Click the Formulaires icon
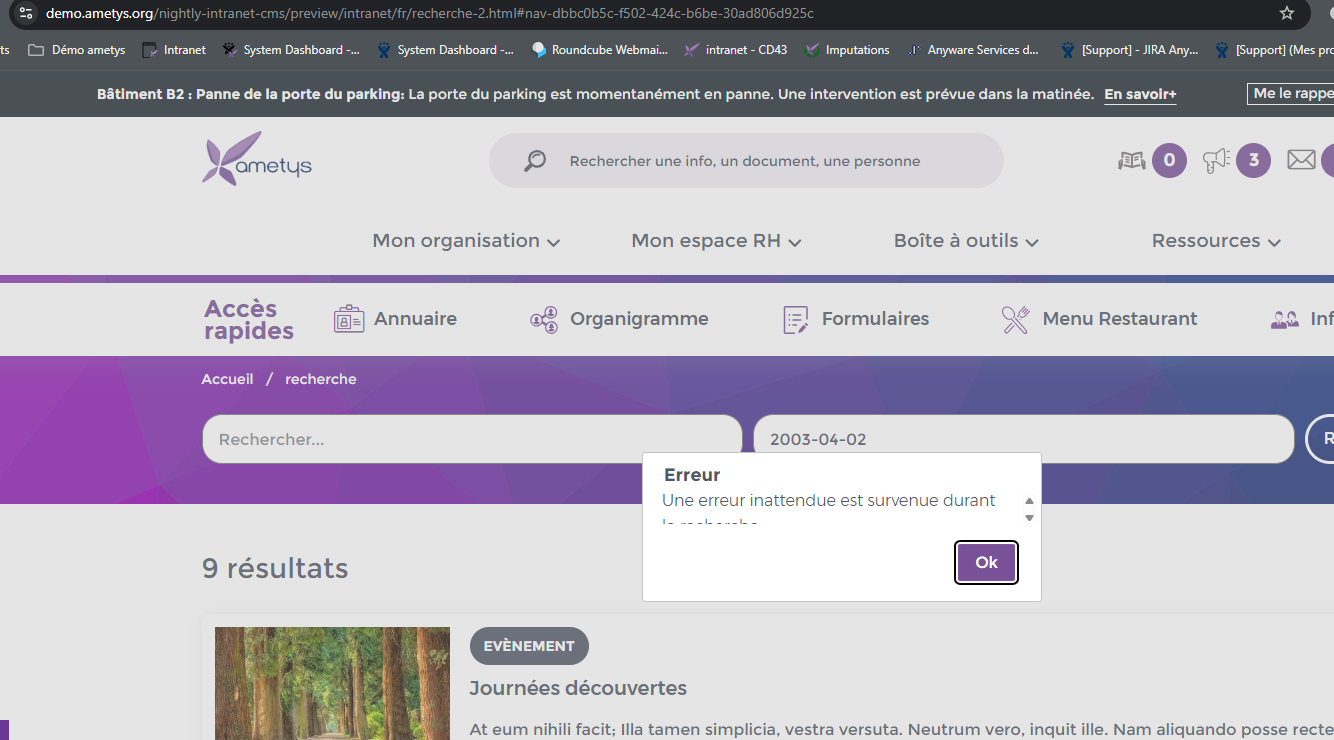 click(x=795, y=320)
